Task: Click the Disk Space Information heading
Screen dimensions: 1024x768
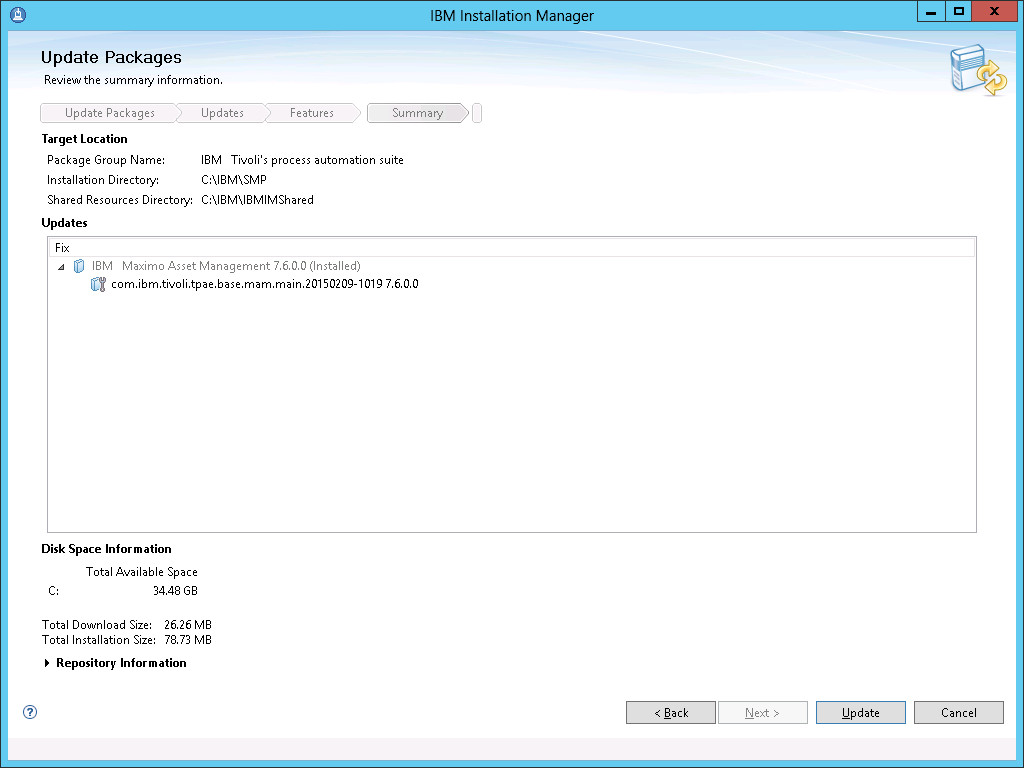Action: click(106, 549)
